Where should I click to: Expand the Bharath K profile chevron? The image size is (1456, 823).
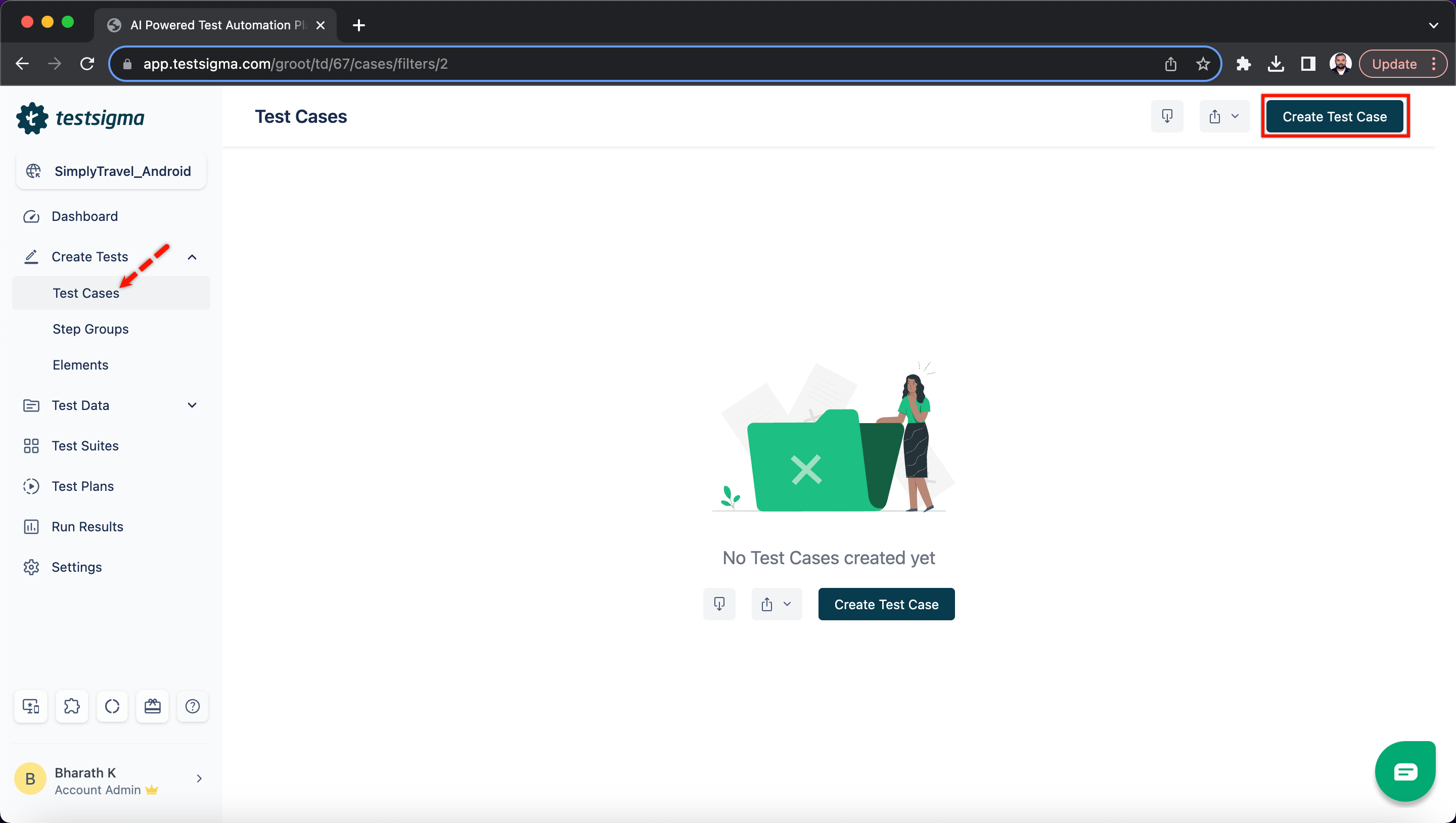200,779
